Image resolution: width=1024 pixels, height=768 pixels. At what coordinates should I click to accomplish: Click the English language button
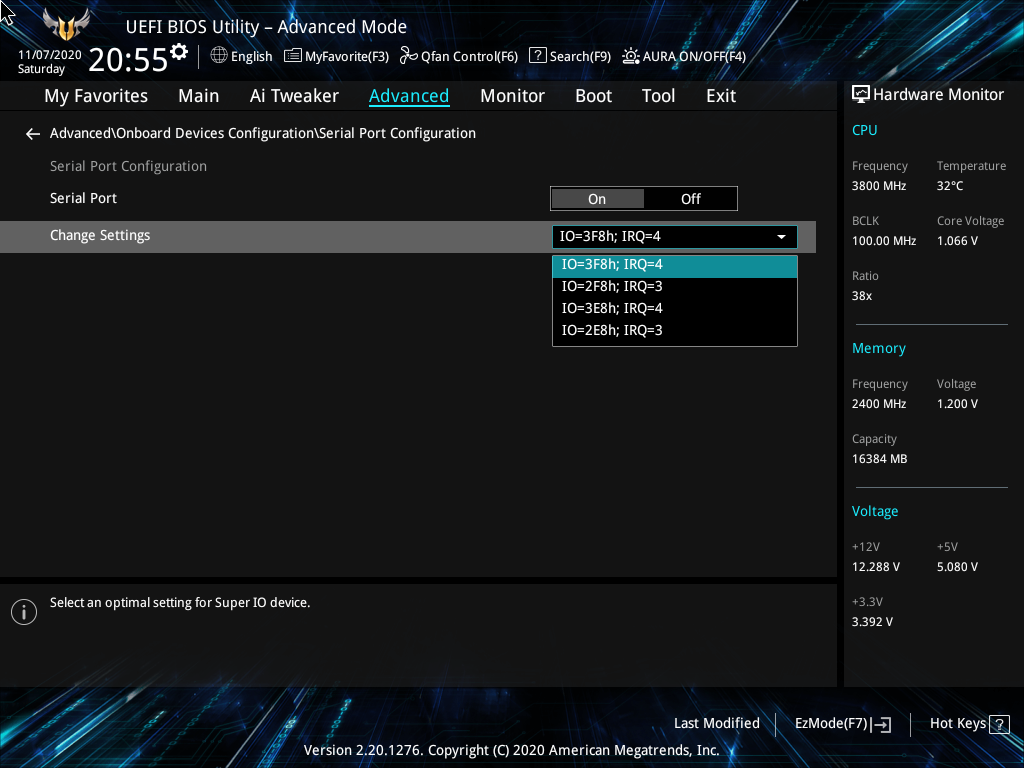tap(251, 56)
